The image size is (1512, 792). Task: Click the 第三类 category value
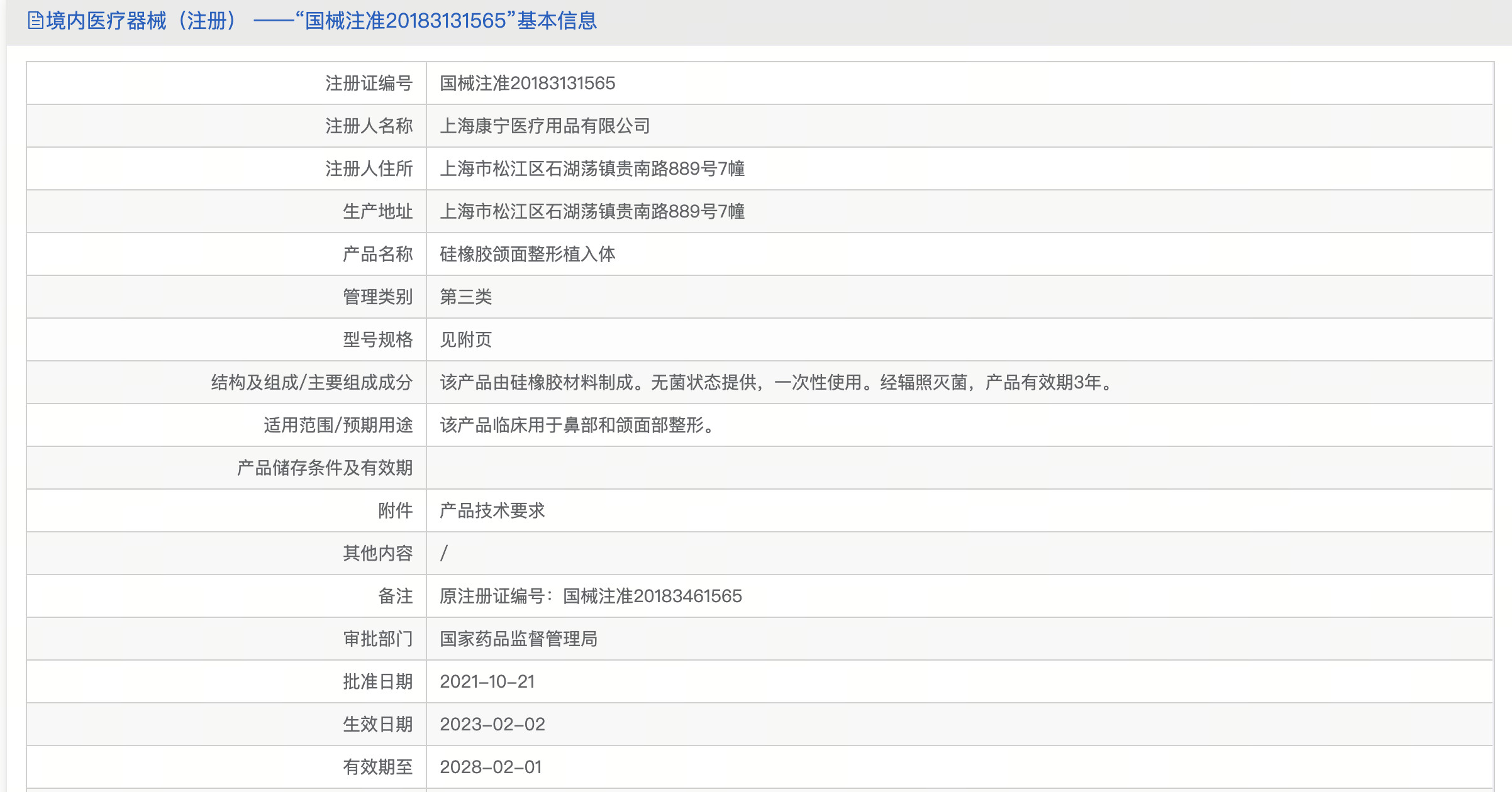[x=465, y=297]
